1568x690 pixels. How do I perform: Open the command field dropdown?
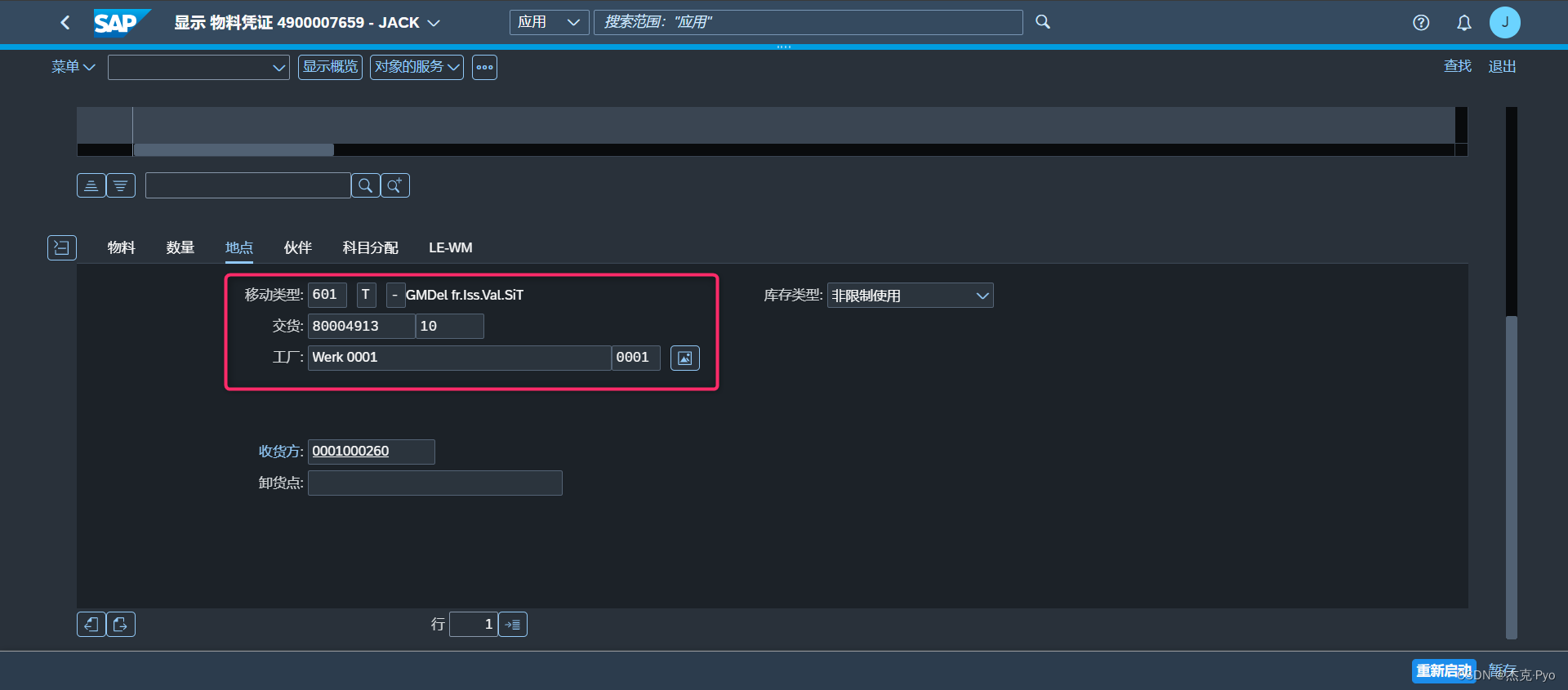pos(279,68)
